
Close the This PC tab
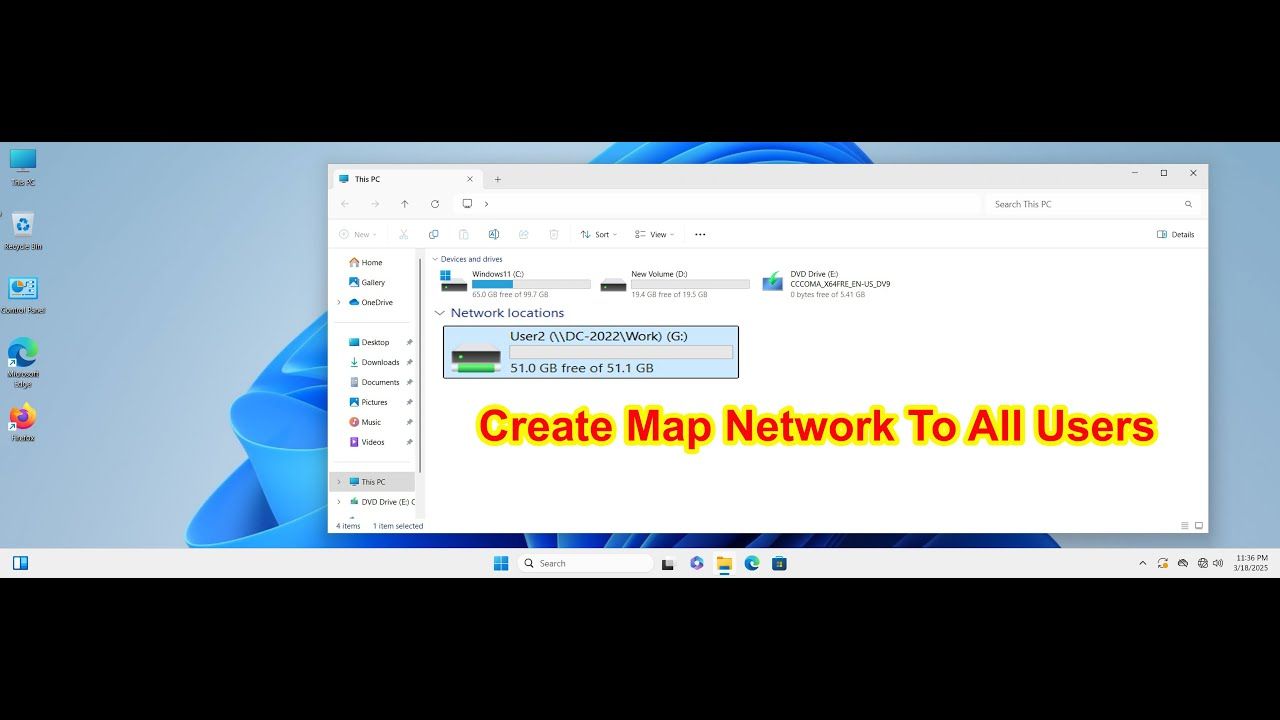470,179
